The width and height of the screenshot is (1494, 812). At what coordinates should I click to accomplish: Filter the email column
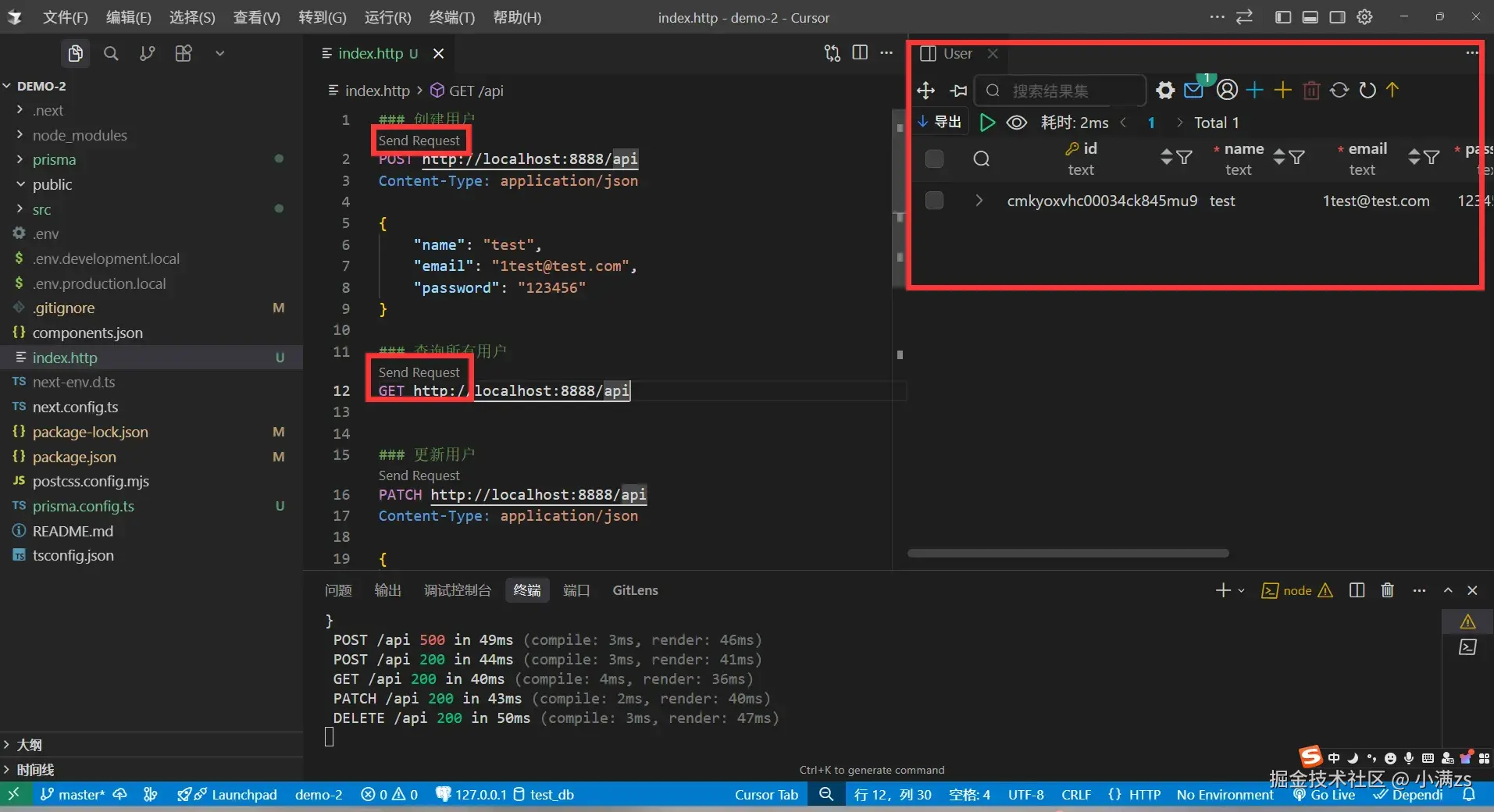click(1432, 158)
